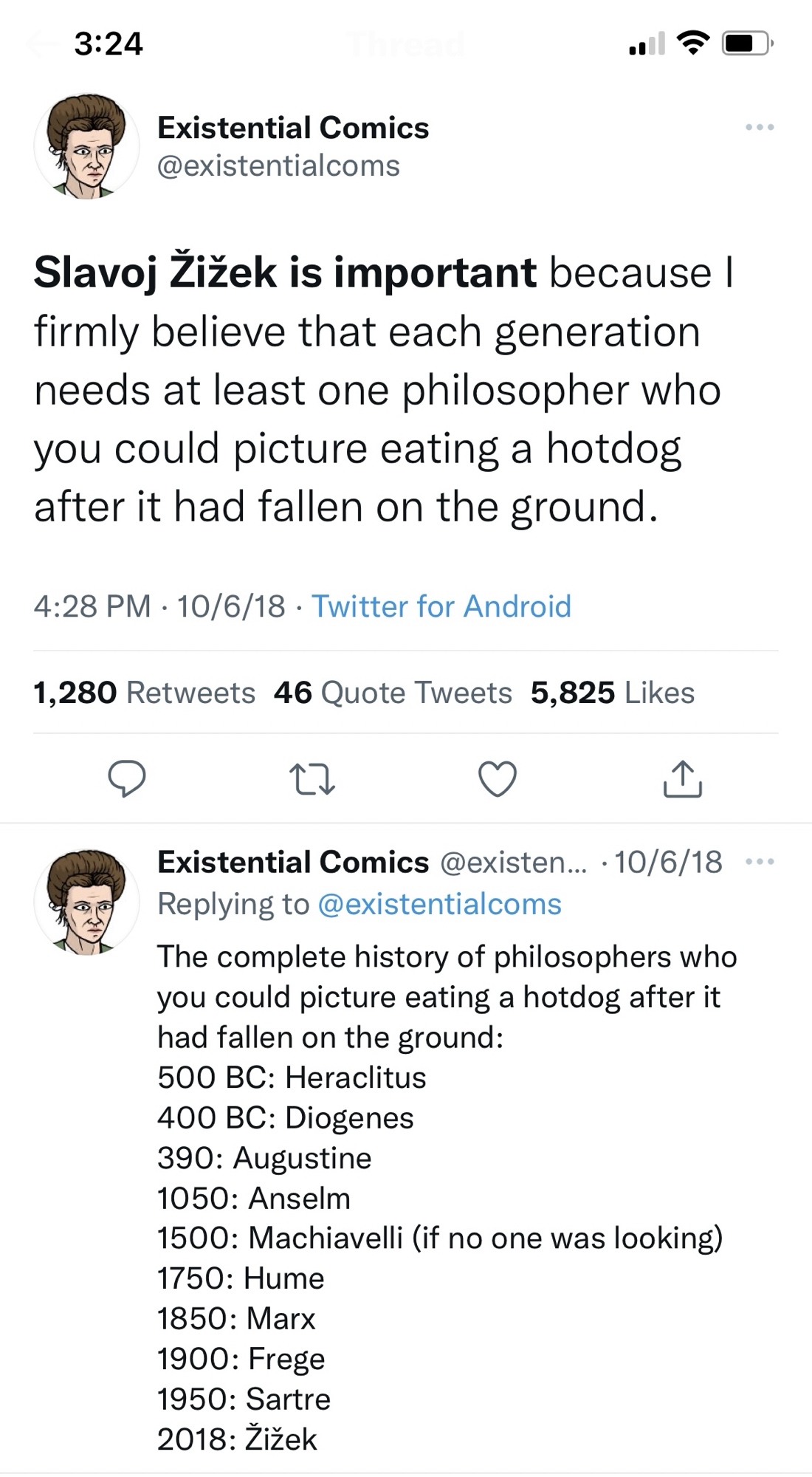
Task: View the 5,825 Likes list
Action: (x=612, y=693)
